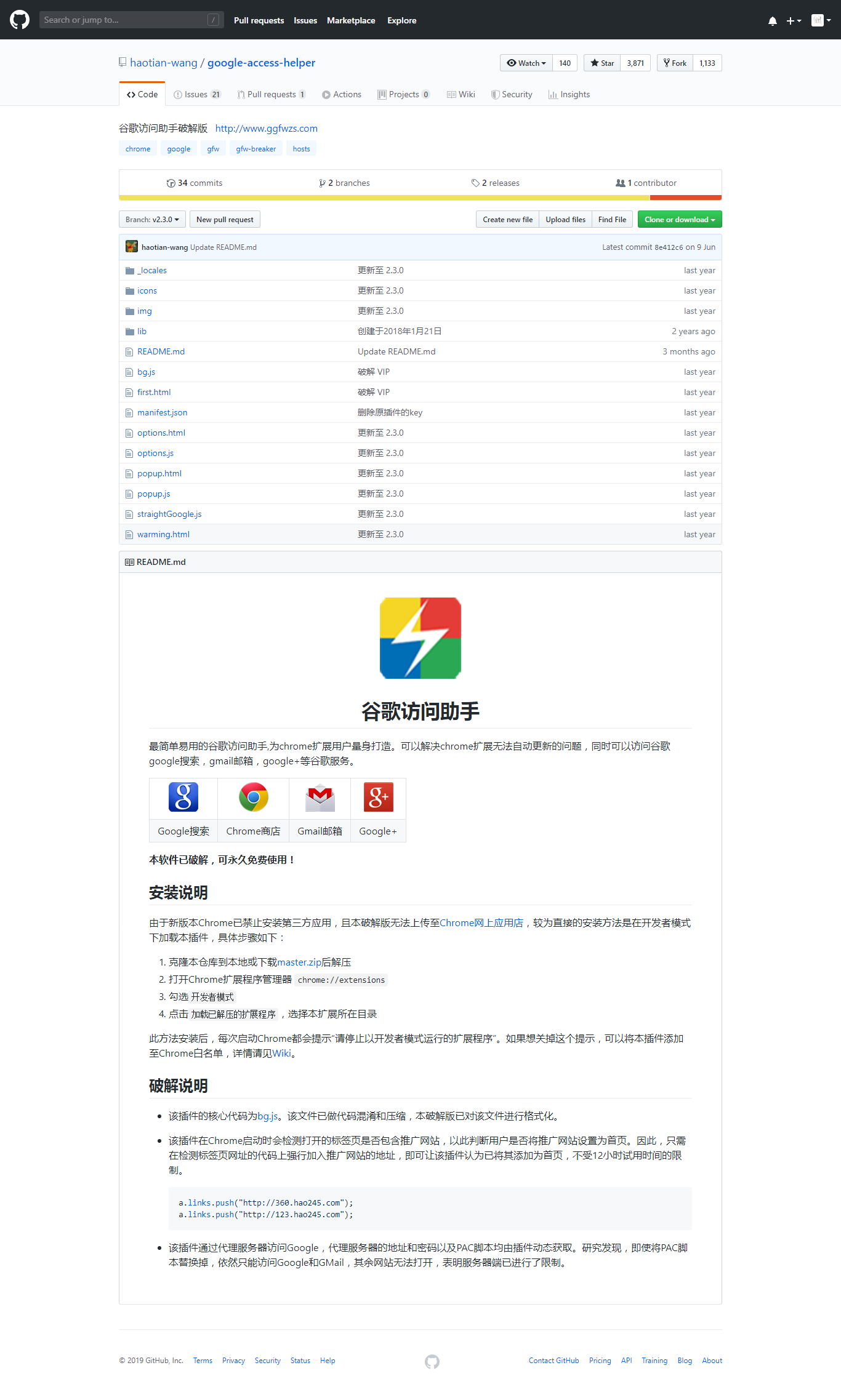This screenshot has height=1400, width=841.
Task: Click Create new file button
Action: [507, 219]
